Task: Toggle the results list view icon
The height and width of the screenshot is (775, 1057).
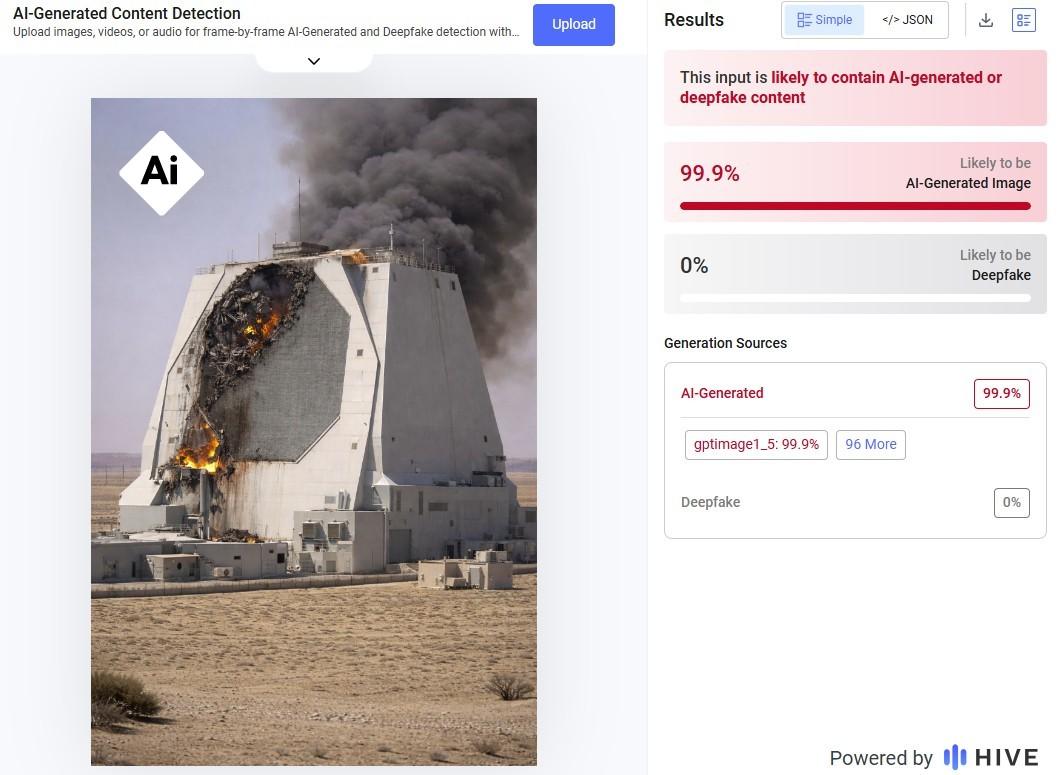Action: click(1023, 20)
